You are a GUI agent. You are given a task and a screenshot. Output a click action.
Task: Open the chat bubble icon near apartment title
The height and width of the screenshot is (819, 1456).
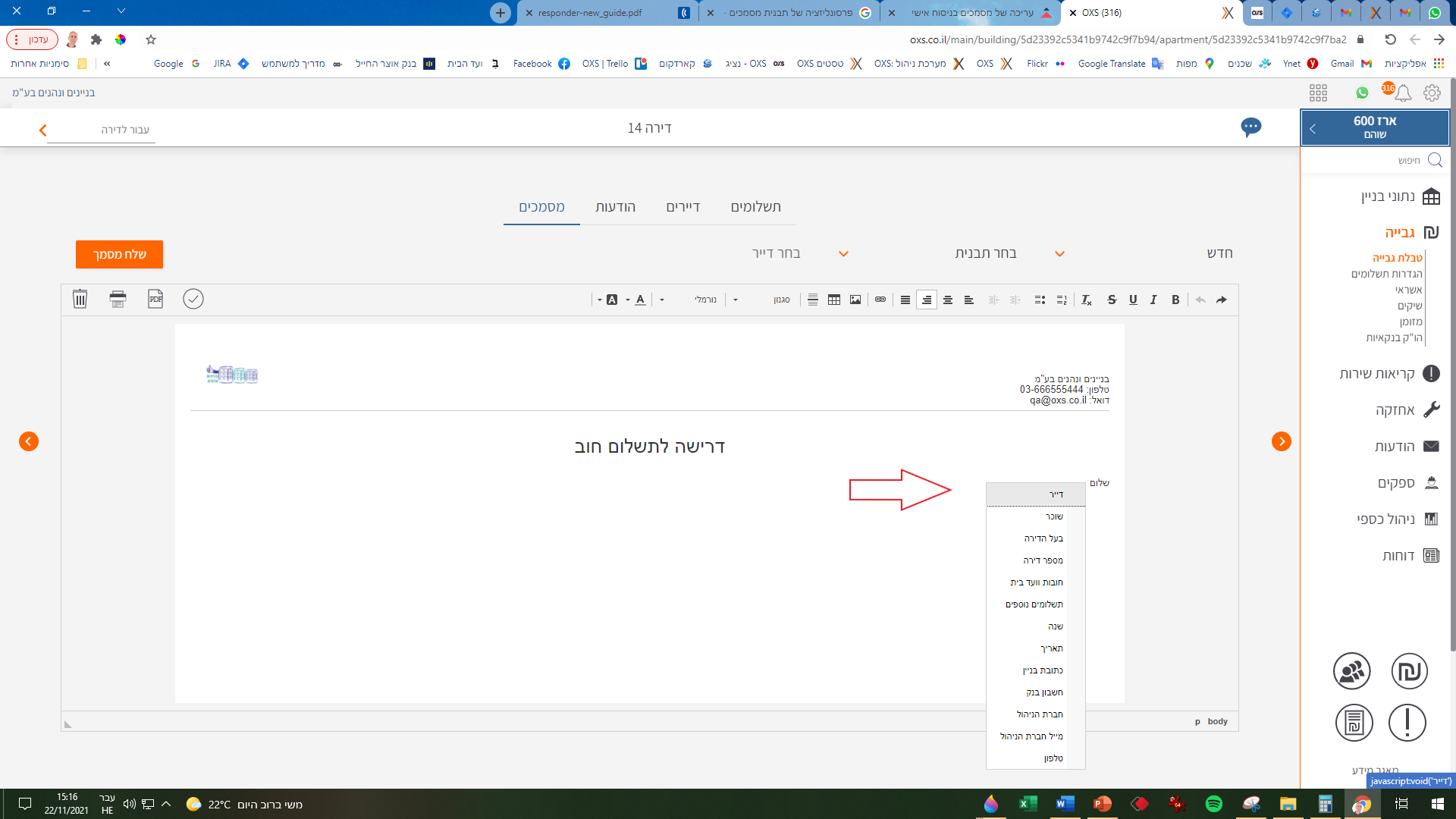tap(1251, 127)
